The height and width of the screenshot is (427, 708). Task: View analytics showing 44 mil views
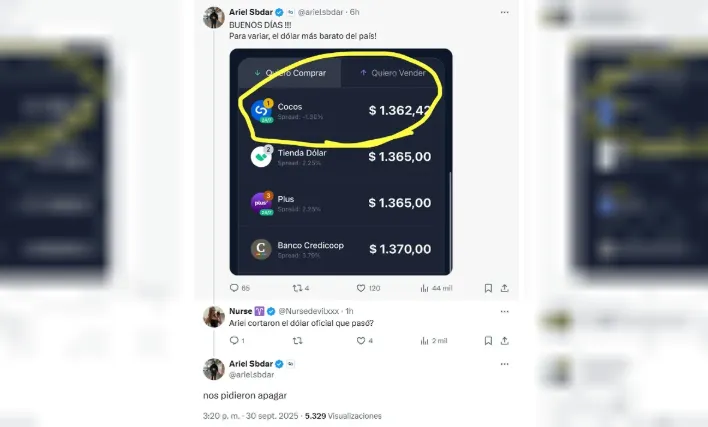tap(436, 288)
